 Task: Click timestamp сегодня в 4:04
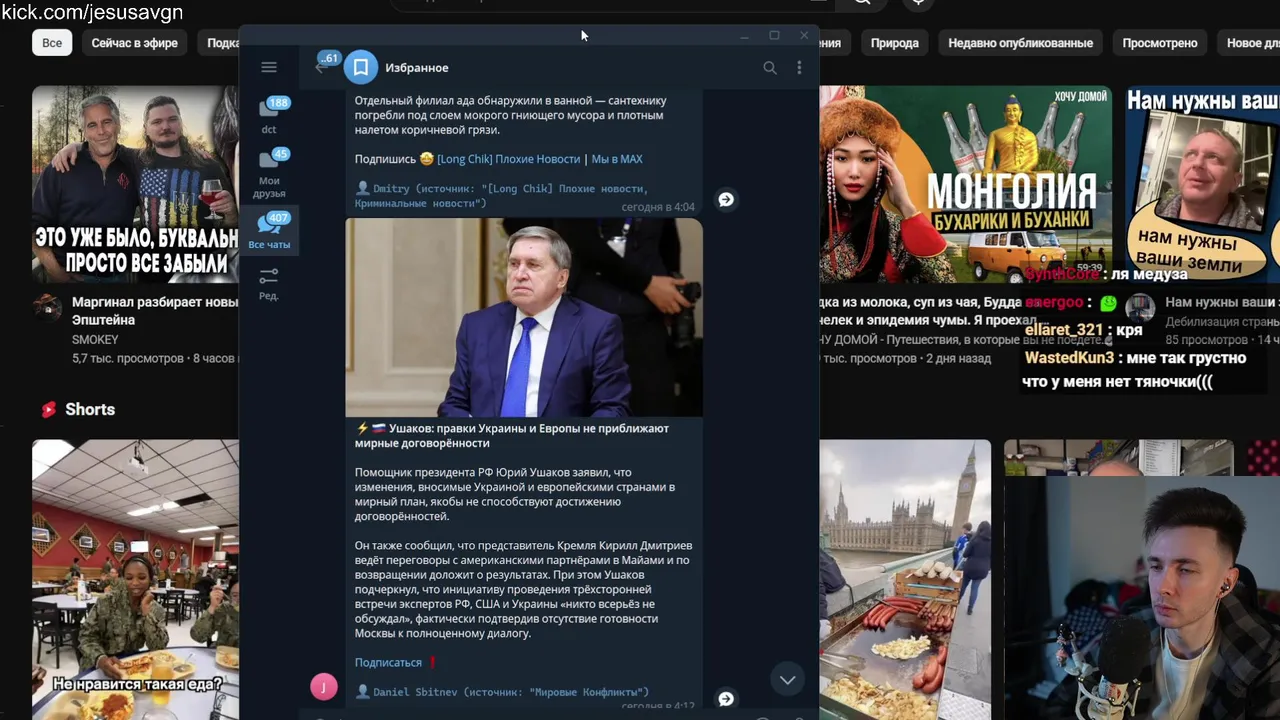pyautogui.click(x=658, y=207)
